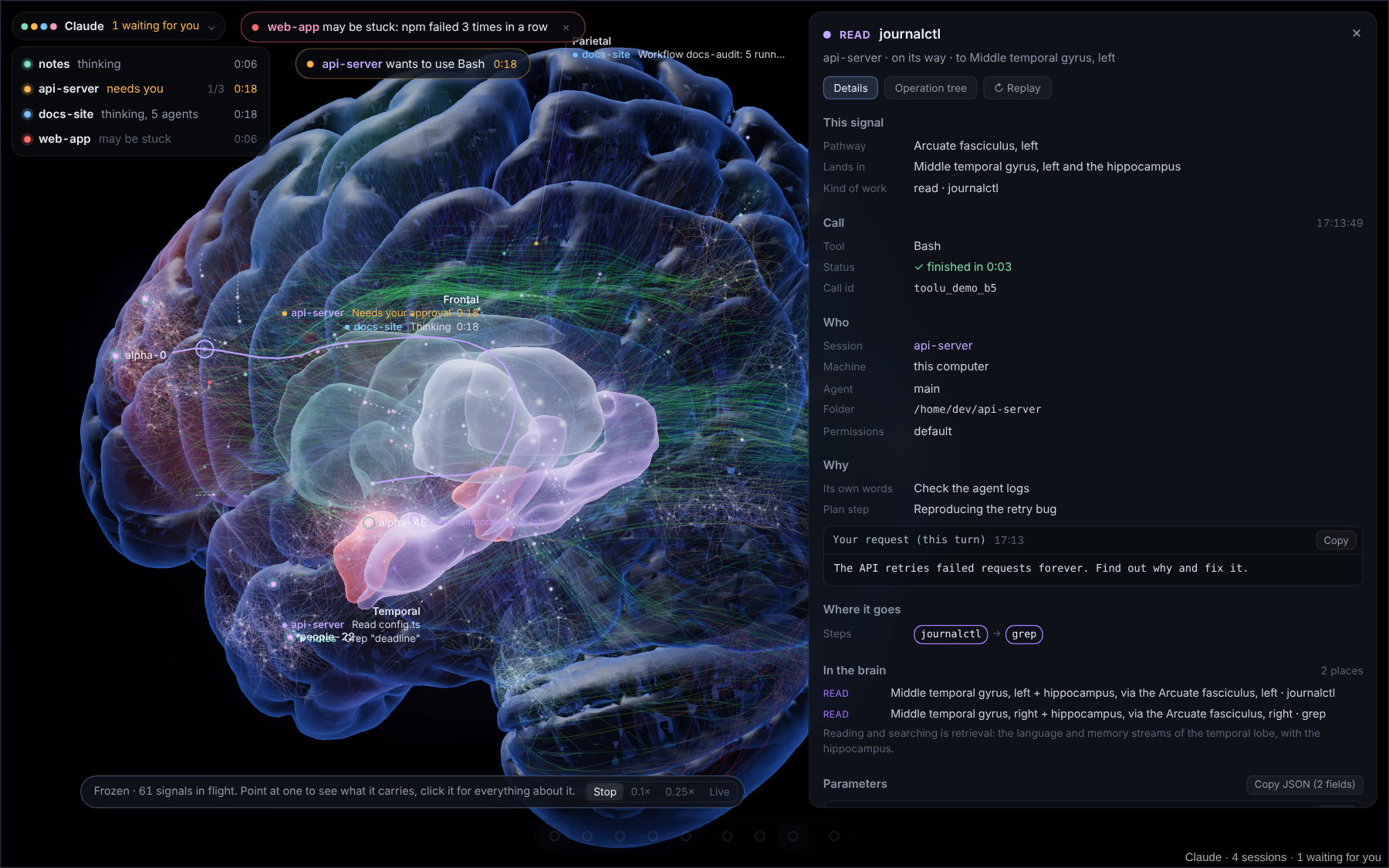Viewport: 1389px width, 868px height.
Task: Switch to the Details tab
Action: pyautogui.click(x=850, y=88)
